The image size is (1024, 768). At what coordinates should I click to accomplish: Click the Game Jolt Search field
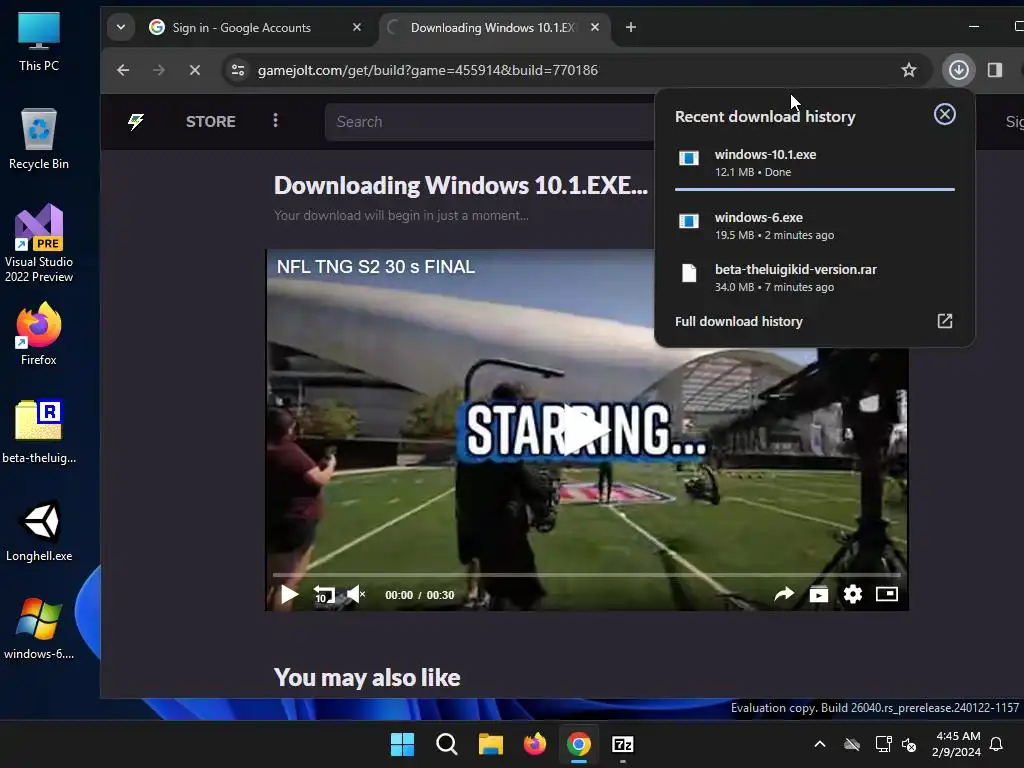coord(490,121)
